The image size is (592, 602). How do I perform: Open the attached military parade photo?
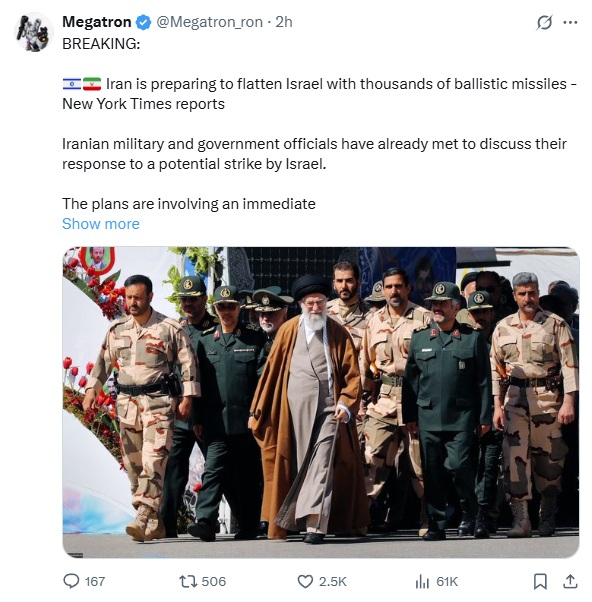321,402
